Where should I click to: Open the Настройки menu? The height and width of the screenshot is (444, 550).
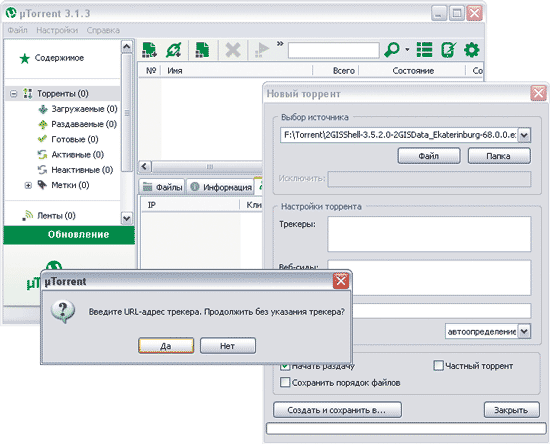click(x=57, y=31)
